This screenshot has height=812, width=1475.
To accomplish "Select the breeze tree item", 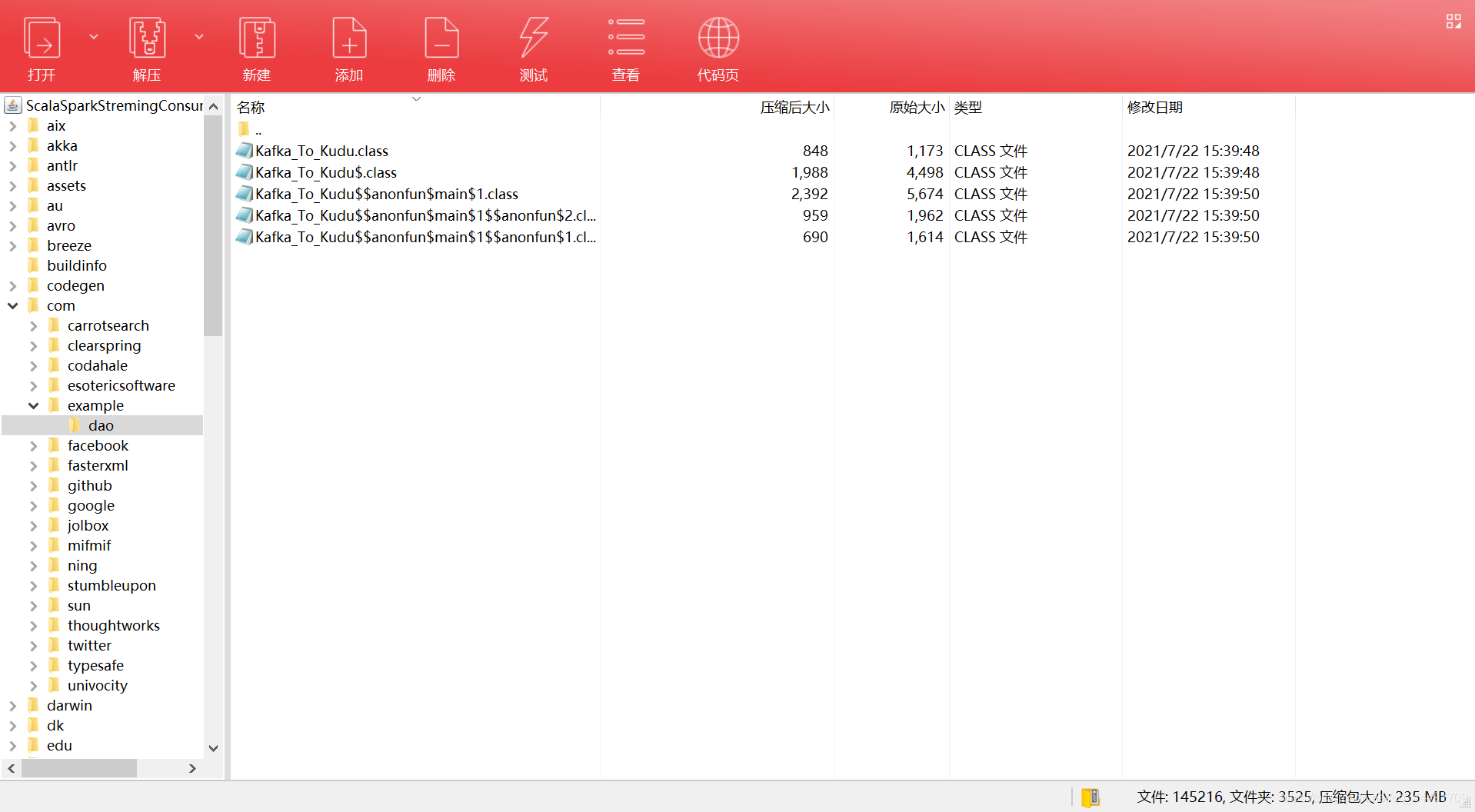I will pos(69,245).
